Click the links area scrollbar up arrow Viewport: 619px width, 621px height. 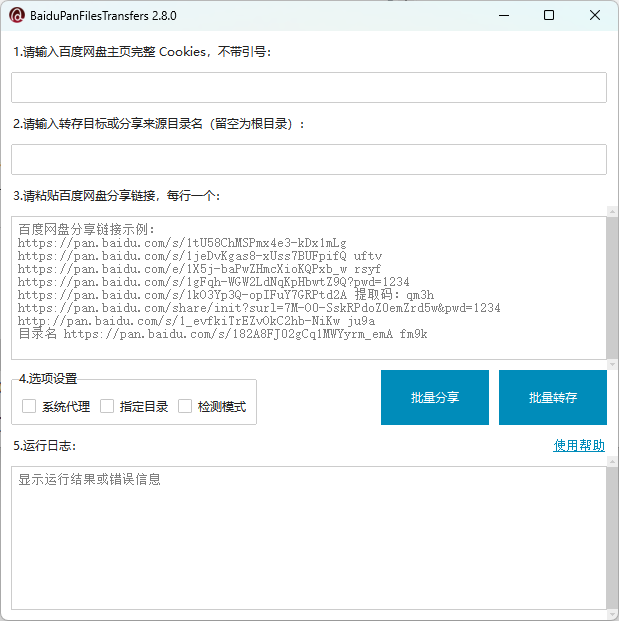(x=612, y=212)
